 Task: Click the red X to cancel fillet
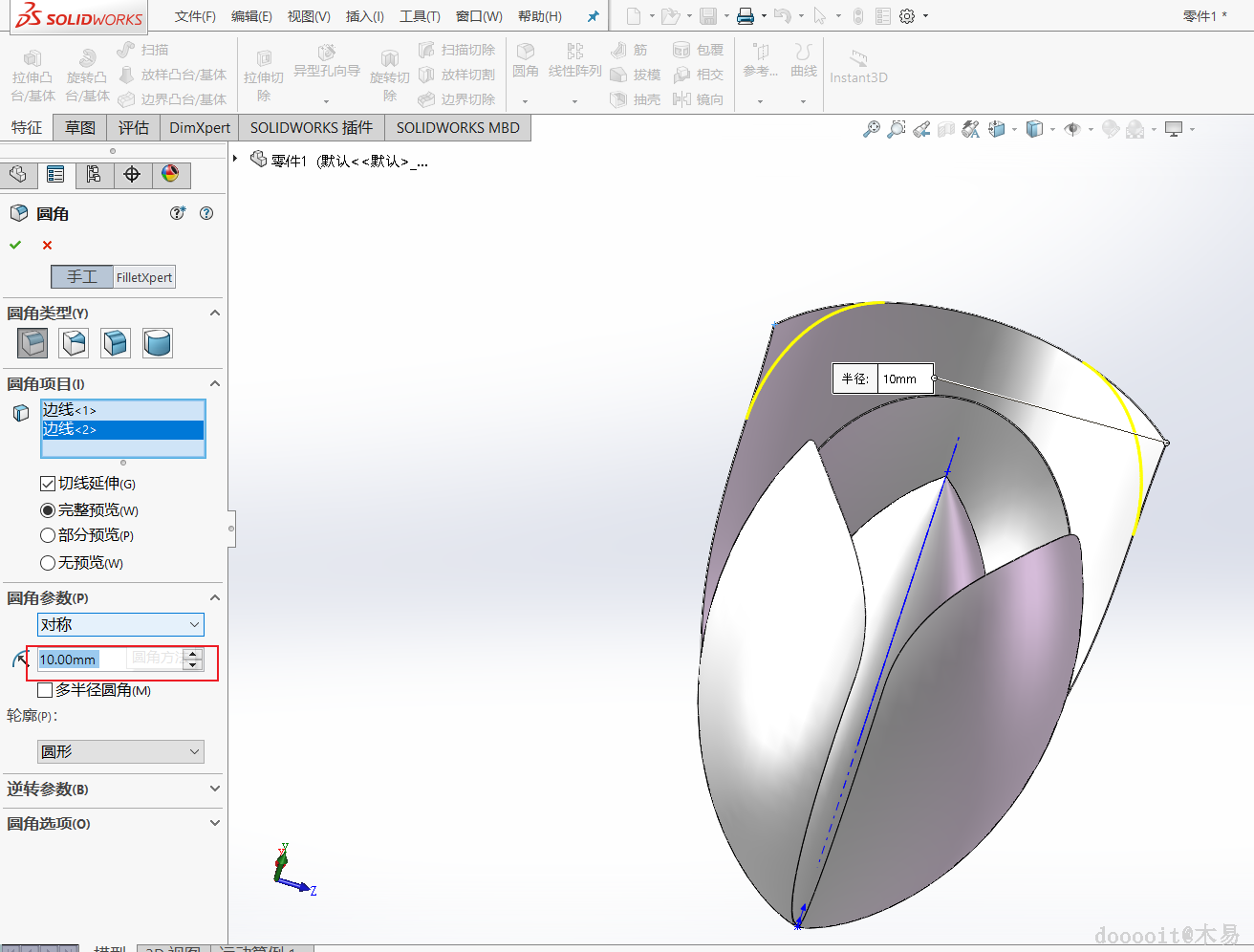tap(47, 246)
